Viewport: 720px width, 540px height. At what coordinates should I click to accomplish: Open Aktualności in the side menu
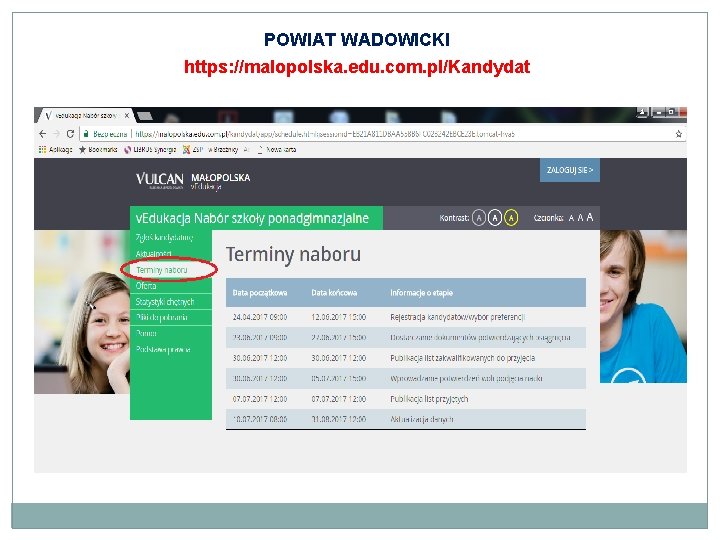(x=153, y=253)
